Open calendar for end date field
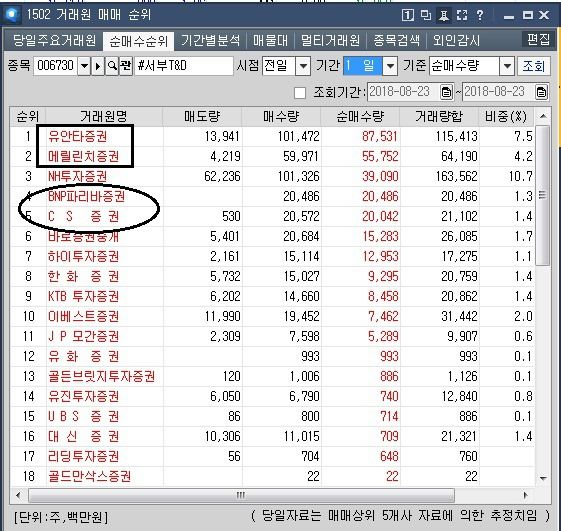Image resolution: width=561 pixels, height=531 pixels. tap(541, 92)
